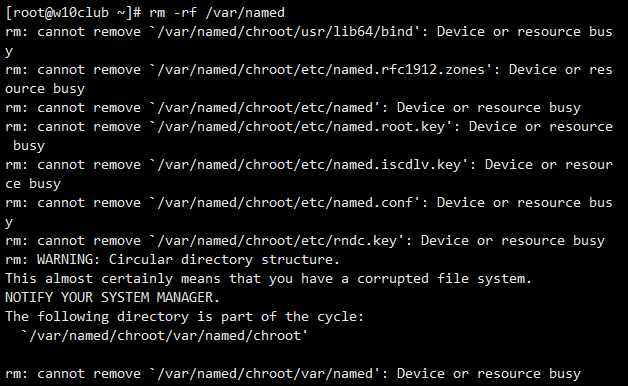Click the named.conf file path
This screenshot has width=628, height=386.
285,203
